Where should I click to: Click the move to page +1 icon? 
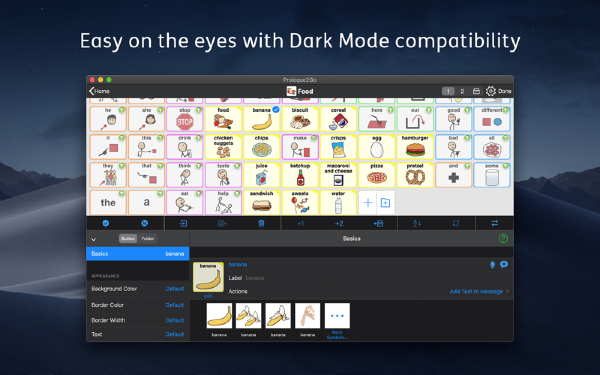coord(300,223)
